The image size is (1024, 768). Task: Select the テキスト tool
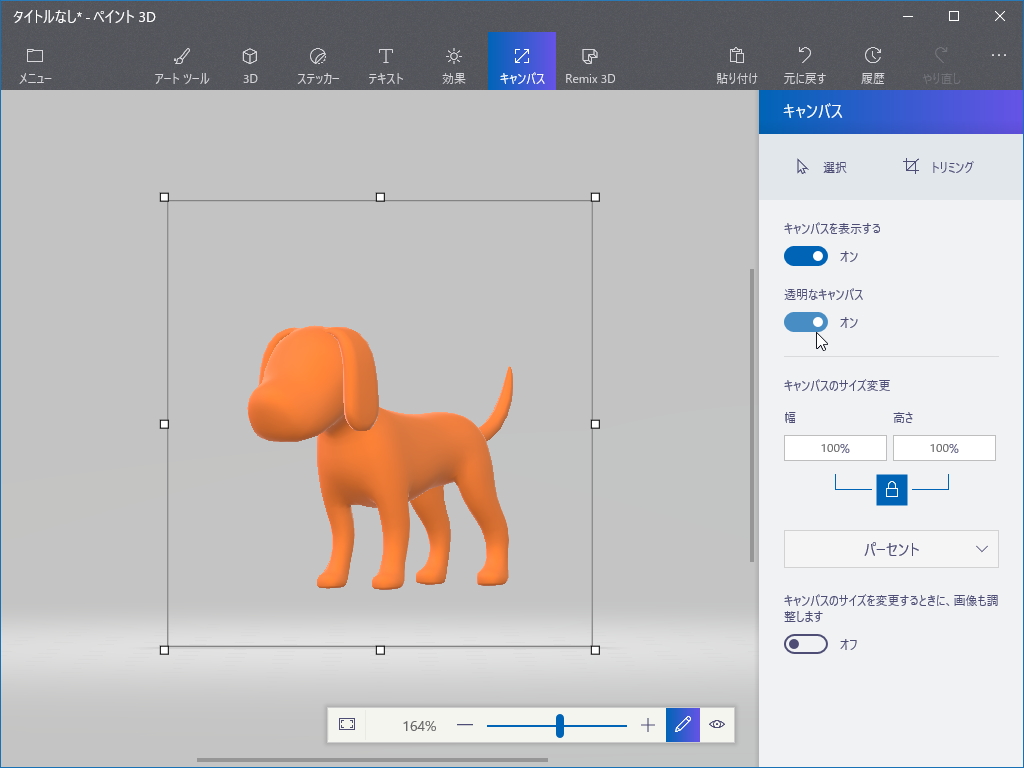(x=385, y=60)
